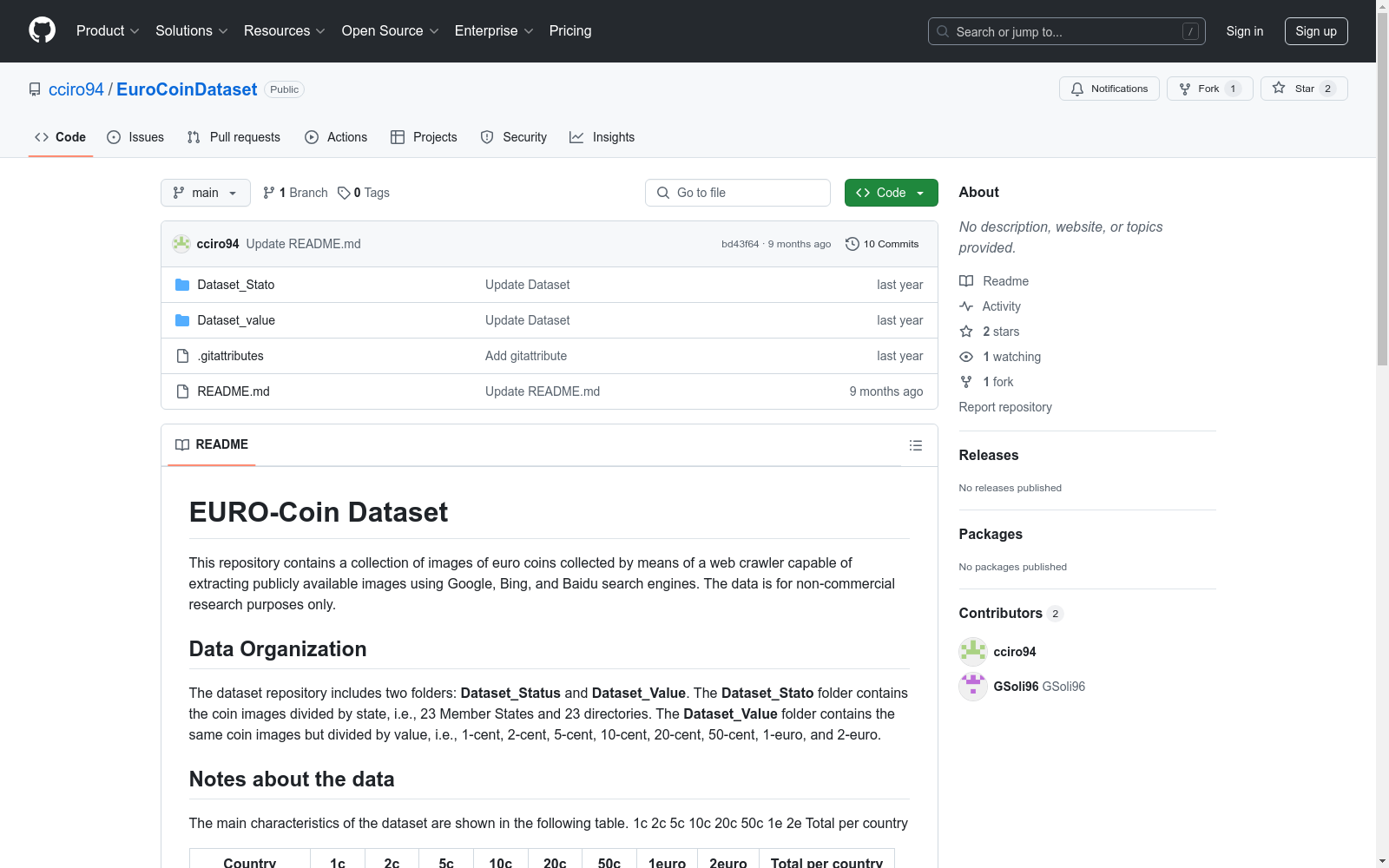Image resolution: width=1389 pixels, height=868 pixels.
Task: Click the branch icon next to 1 Branch
Action: point(269,193)
